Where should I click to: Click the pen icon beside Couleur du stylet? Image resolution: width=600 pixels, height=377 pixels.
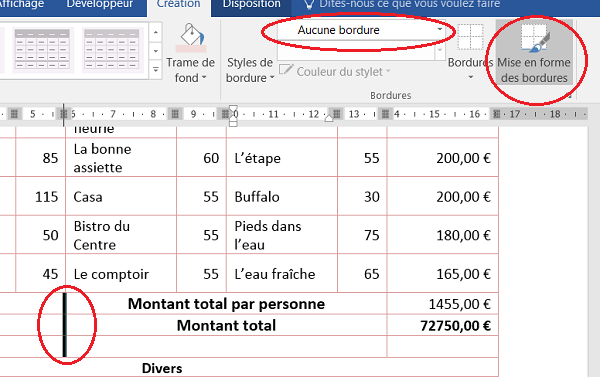click(x=286, y=70)
